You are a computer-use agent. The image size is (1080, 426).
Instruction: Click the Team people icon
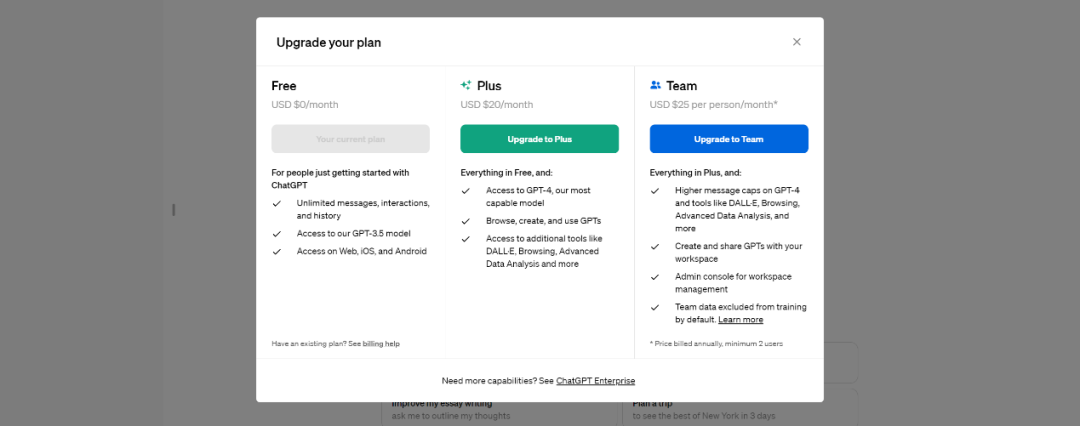655,86
